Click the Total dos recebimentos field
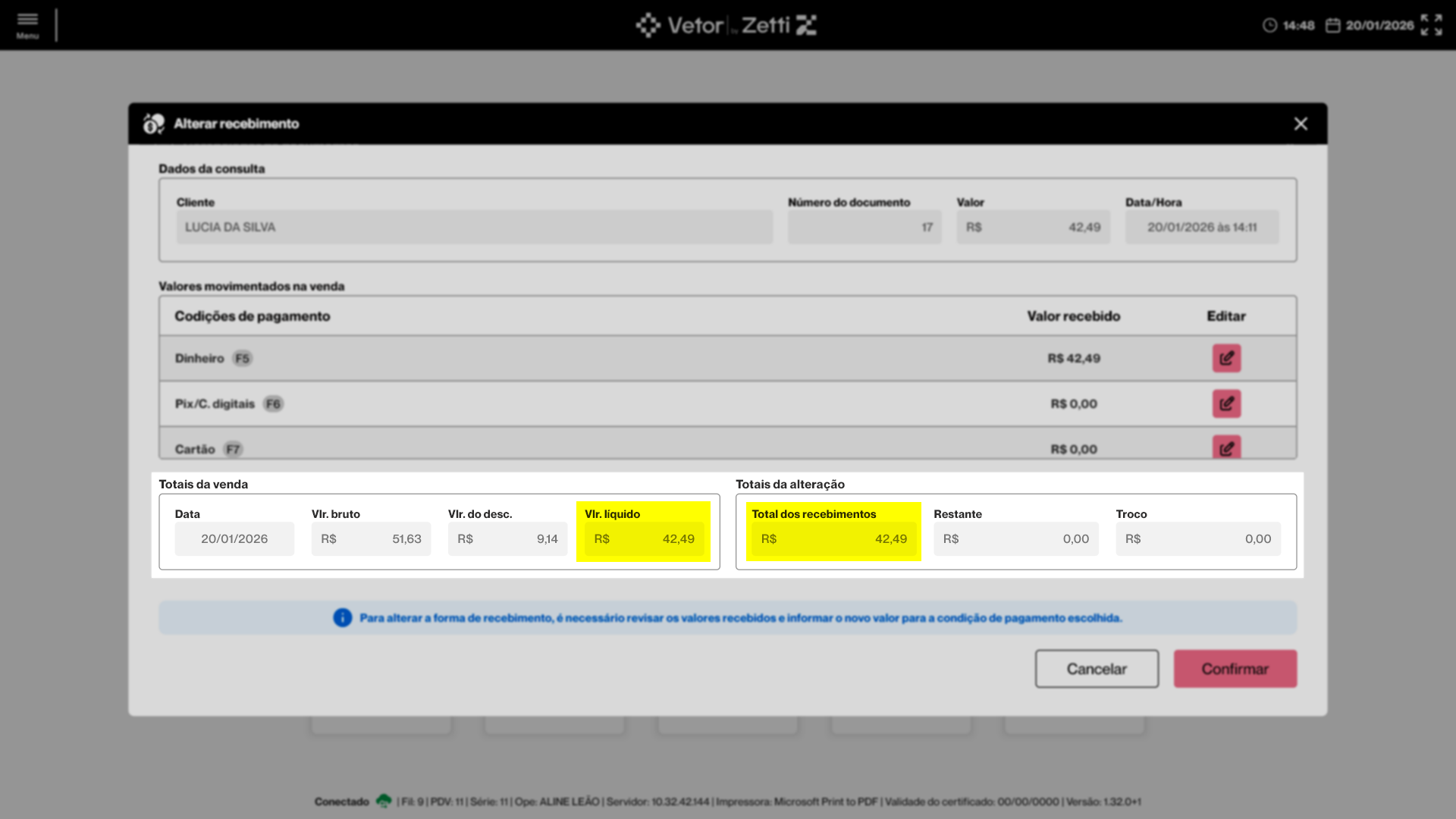Image resolution: width=1456 pixels, height=819 pixels. point(833,539)
